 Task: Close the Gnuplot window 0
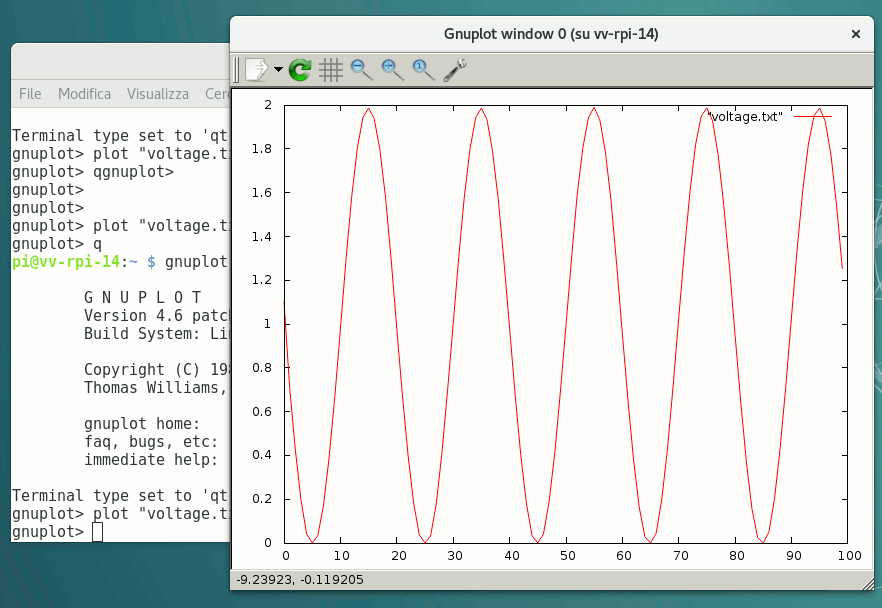[855, 34]
